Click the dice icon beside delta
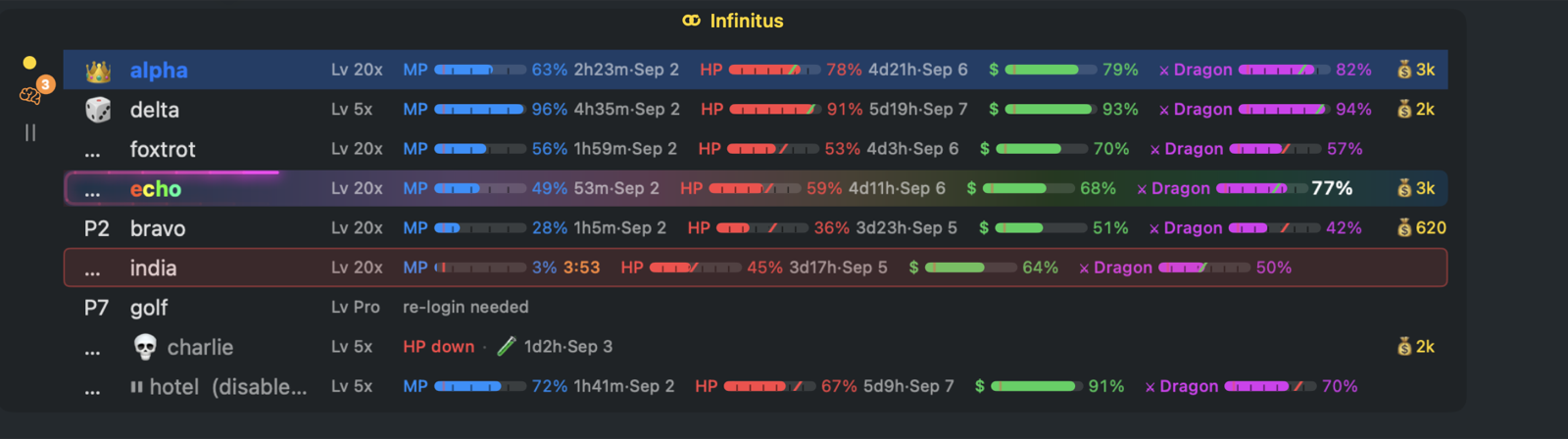The height and width of the screenshot is (439, 1568). click(x=97, y=110)
